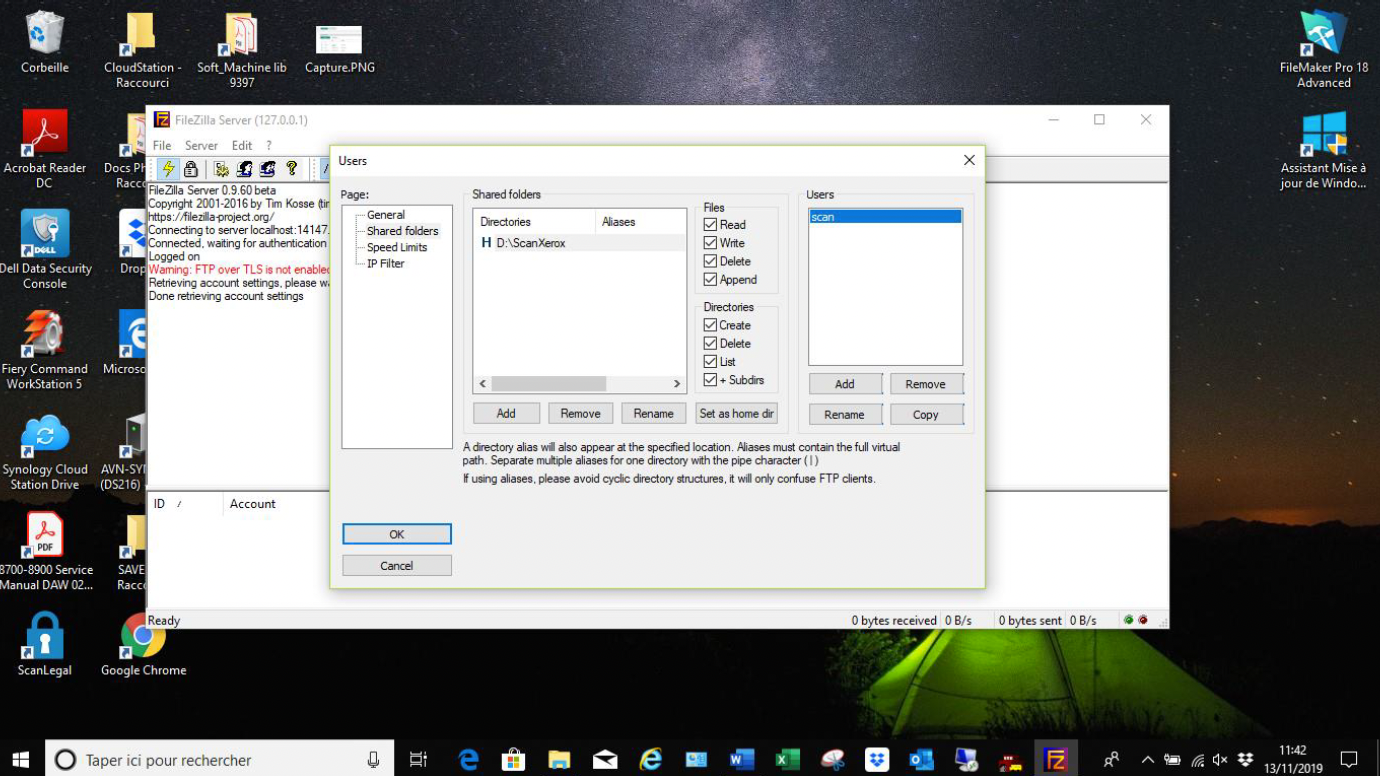Toggle Files Delete permission checkbox

710,261
